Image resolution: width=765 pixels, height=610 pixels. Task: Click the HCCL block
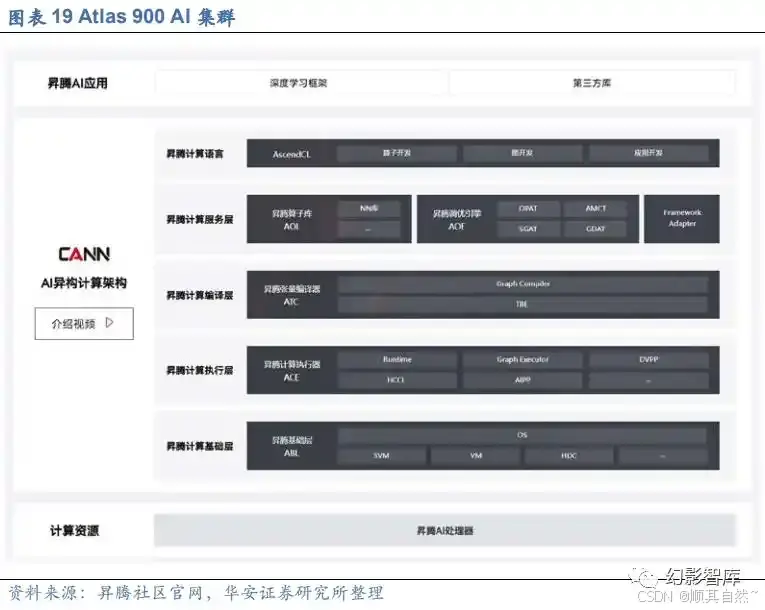point(396,380)
